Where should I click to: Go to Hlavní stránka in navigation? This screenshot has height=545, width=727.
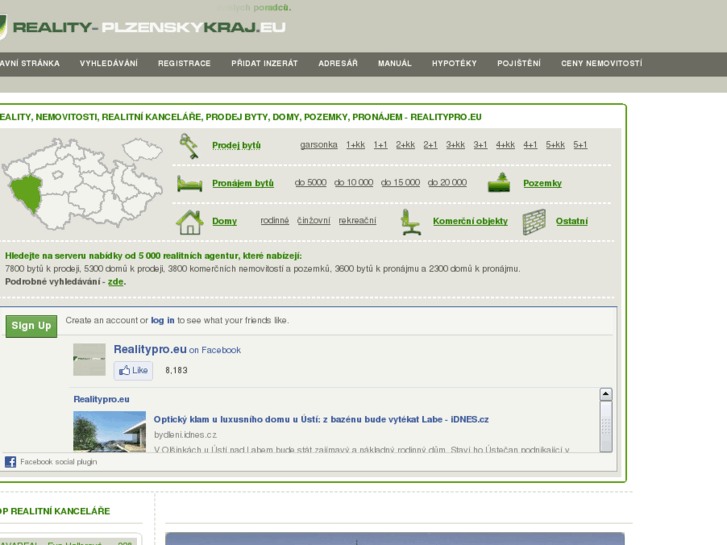click(30, 64)
